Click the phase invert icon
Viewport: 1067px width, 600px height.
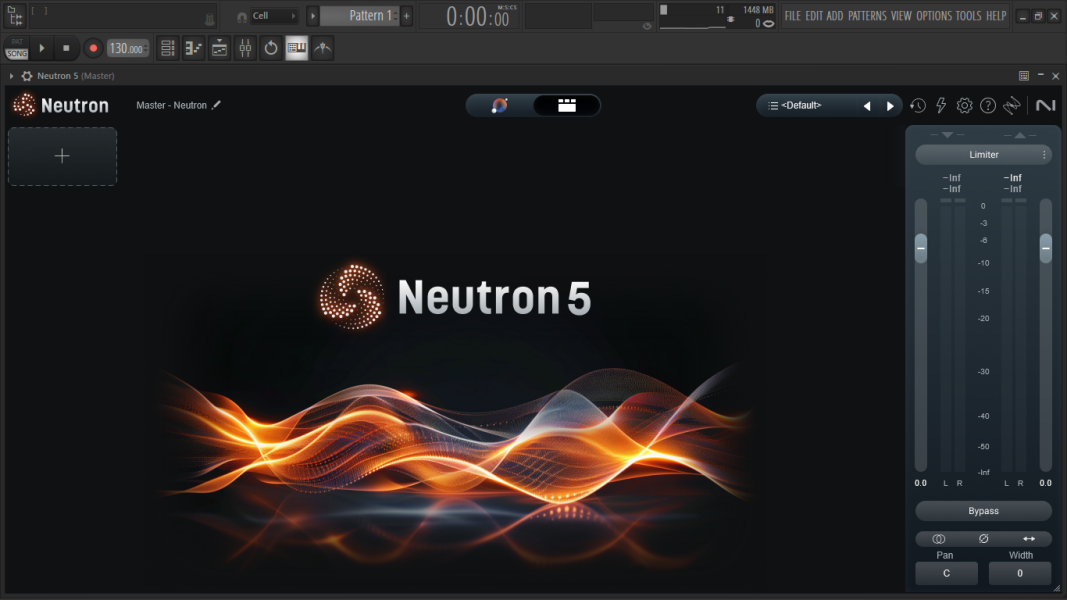tap(983, 538)
